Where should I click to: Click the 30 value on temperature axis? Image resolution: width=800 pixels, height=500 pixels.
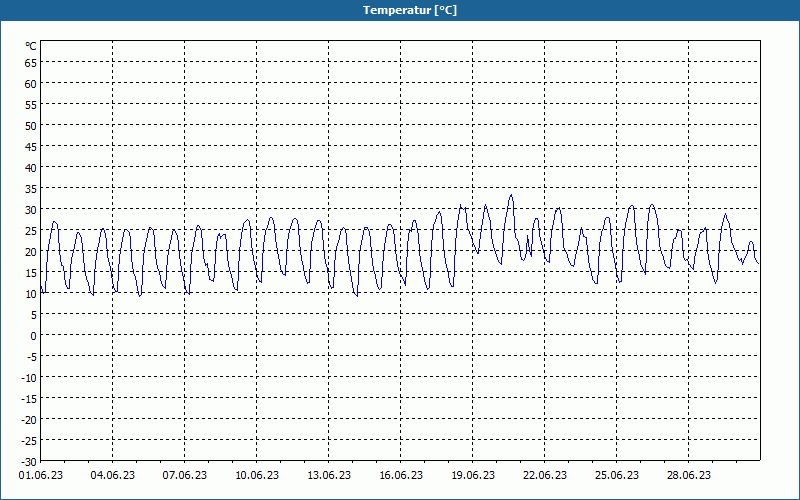[31, 210]
